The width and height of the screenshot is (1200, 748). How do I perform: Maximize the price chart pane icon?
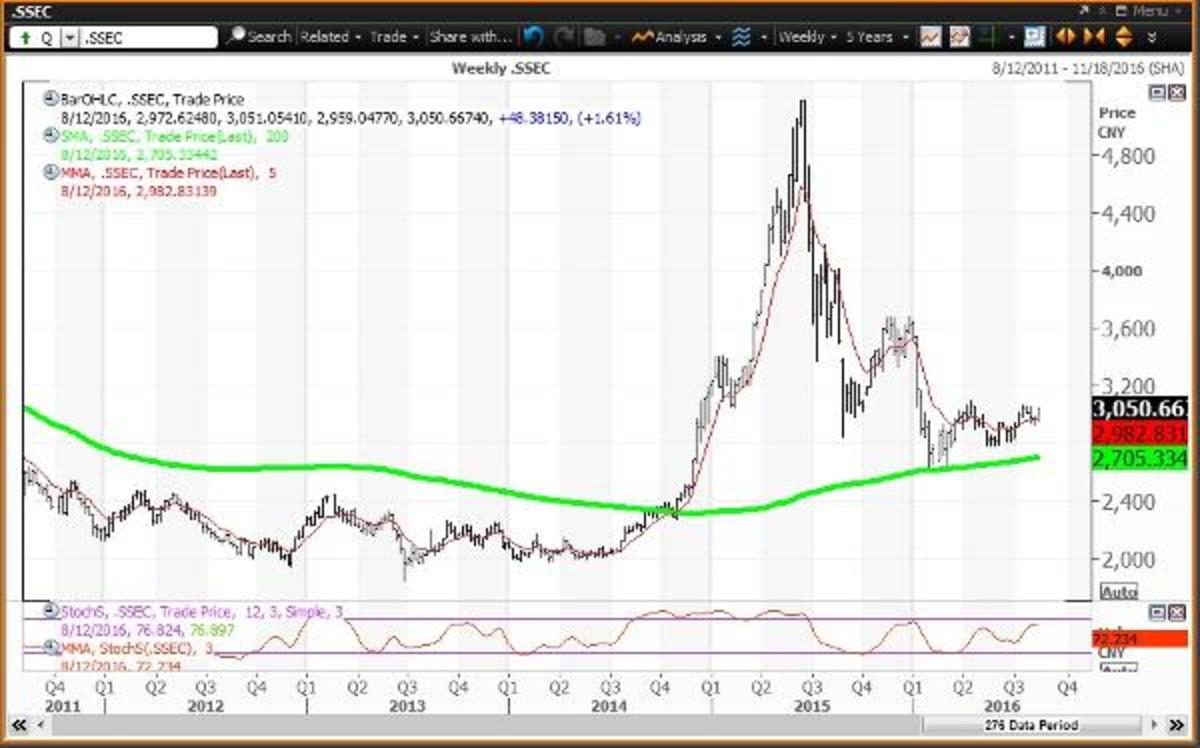1157,92
